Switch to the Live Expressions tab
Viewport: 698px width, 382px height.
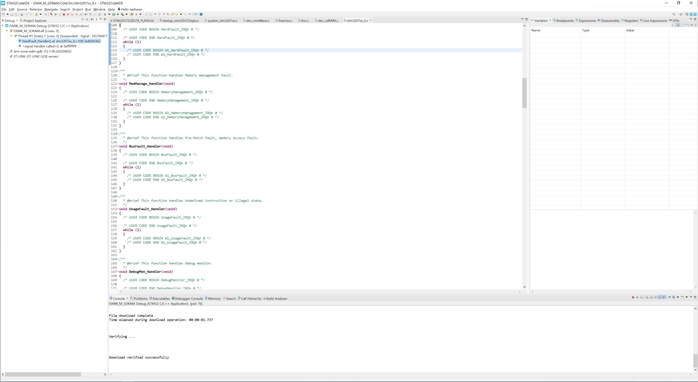pos(654,20)
